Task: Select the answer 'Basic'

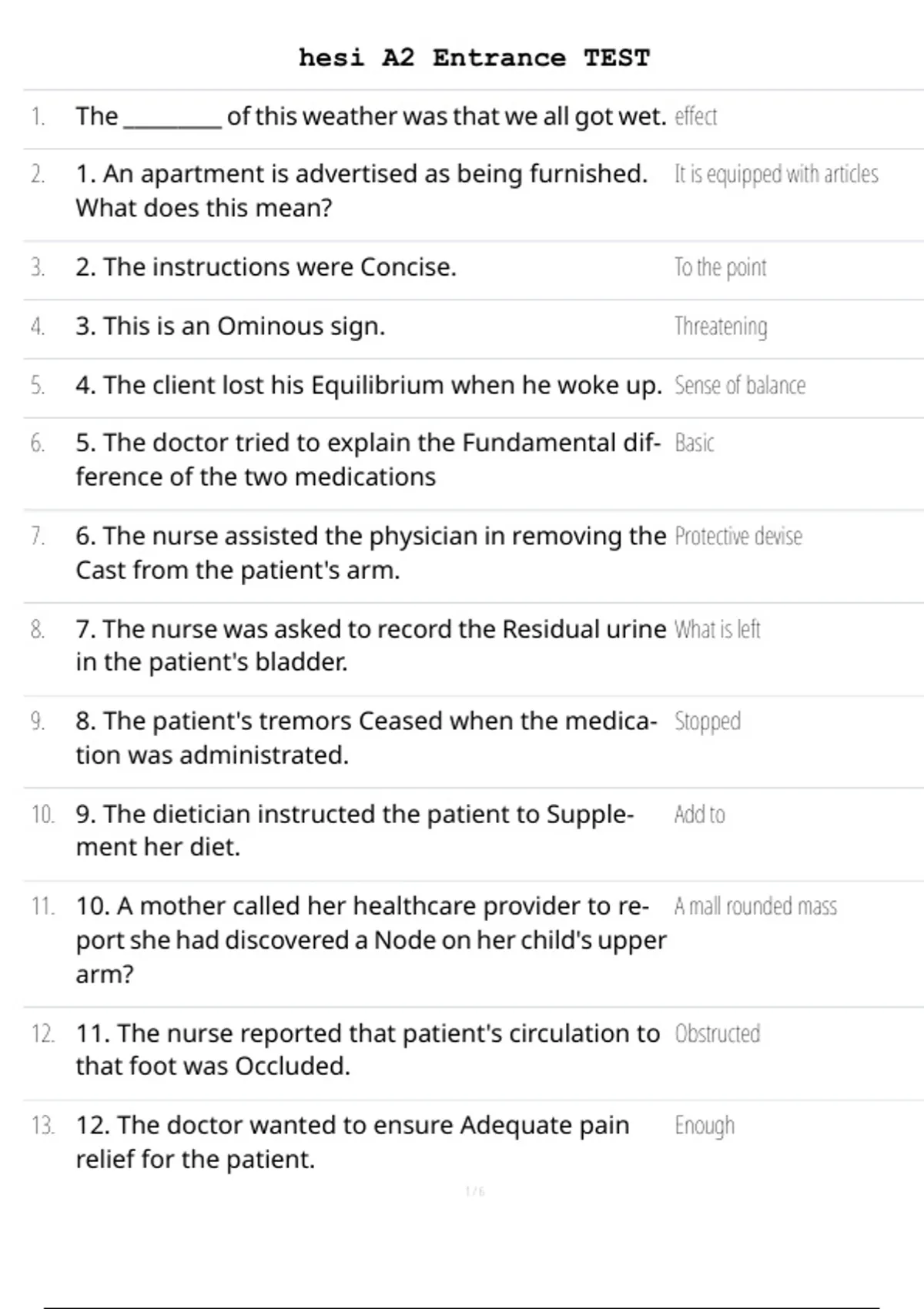Action: (694, 444)
